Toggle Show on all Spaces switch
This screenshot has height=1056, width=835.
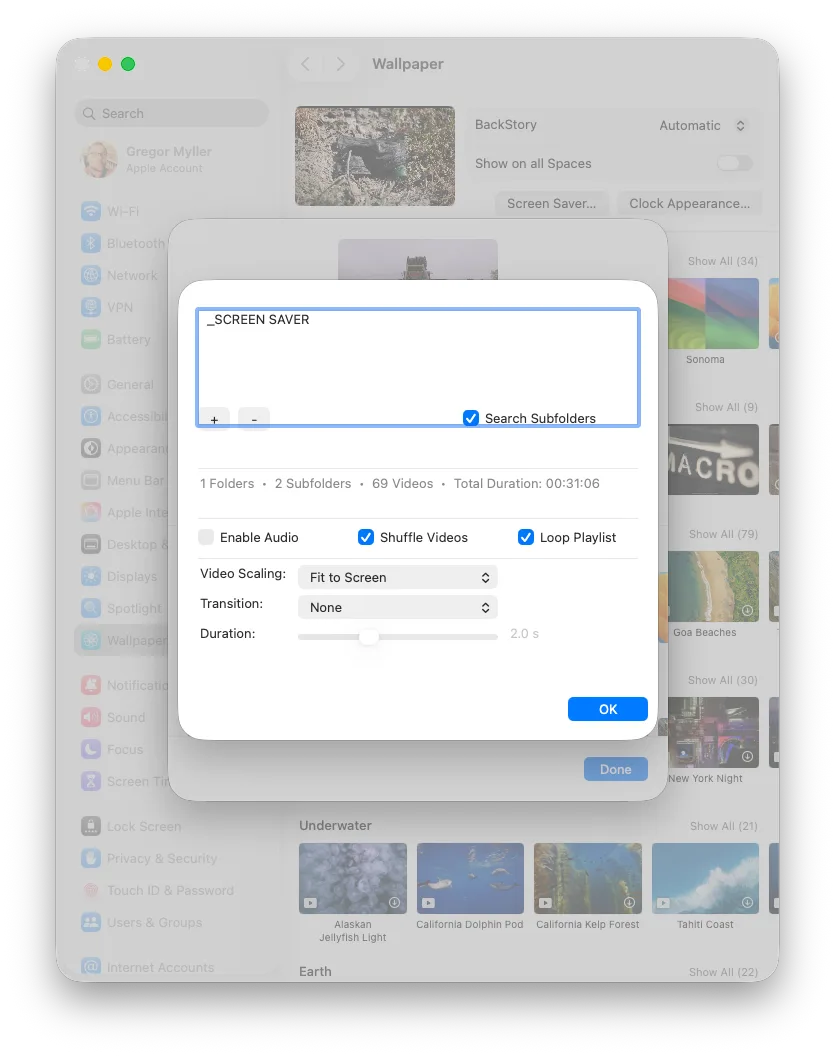coord(735,163)
